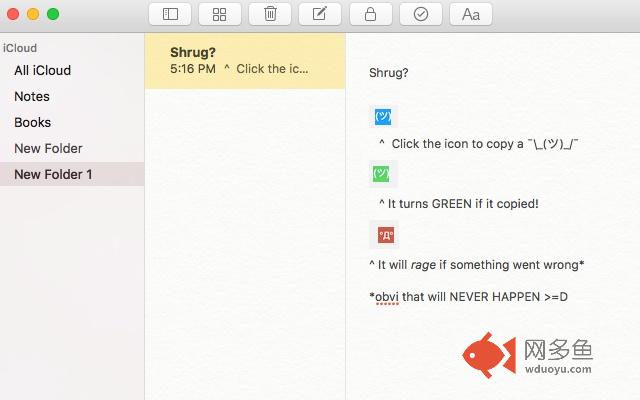Lock the note using padlock button
The height and width of the screenshot is (400, 640).
tap(371, 14)
